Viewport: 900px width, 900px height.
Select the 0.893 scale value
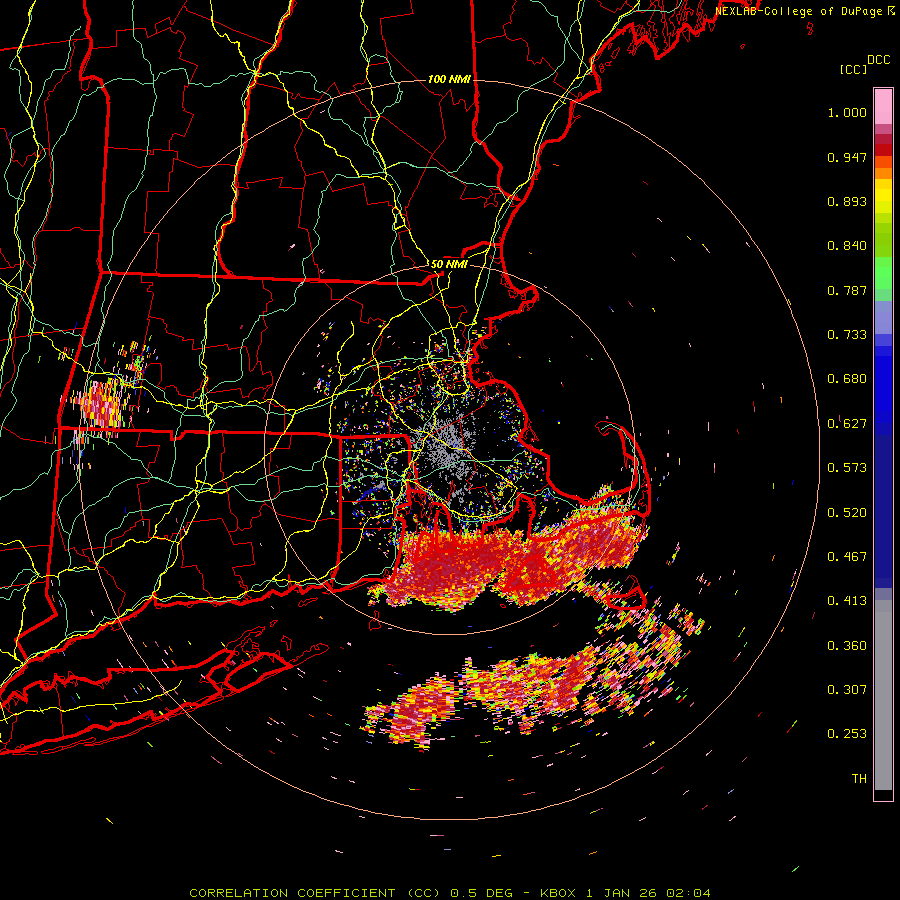[x=847, y=201]
